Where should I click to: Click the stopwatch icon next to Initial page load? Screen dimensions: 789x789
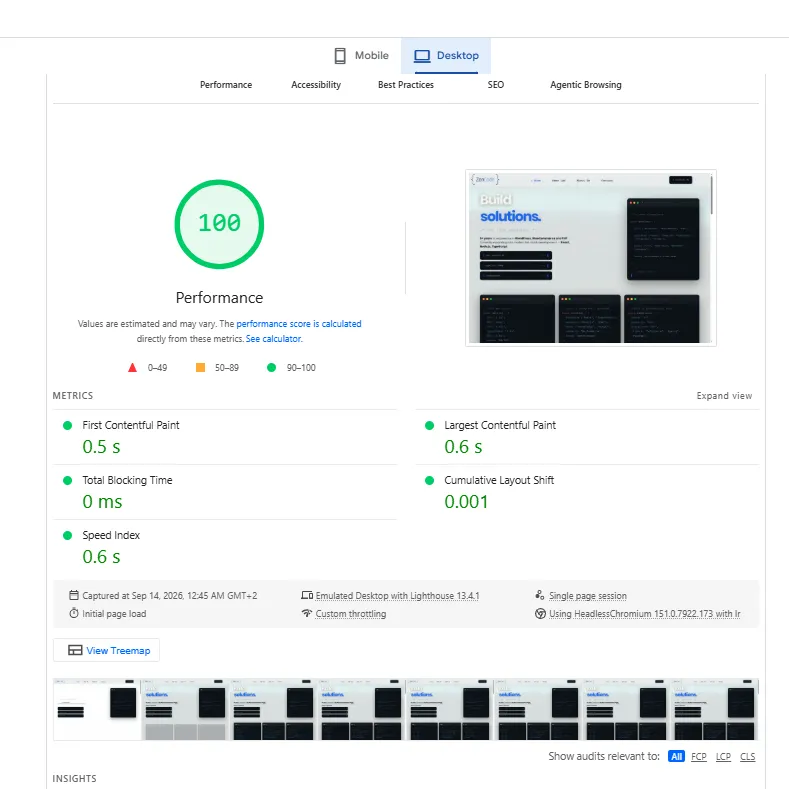point(73,613)
